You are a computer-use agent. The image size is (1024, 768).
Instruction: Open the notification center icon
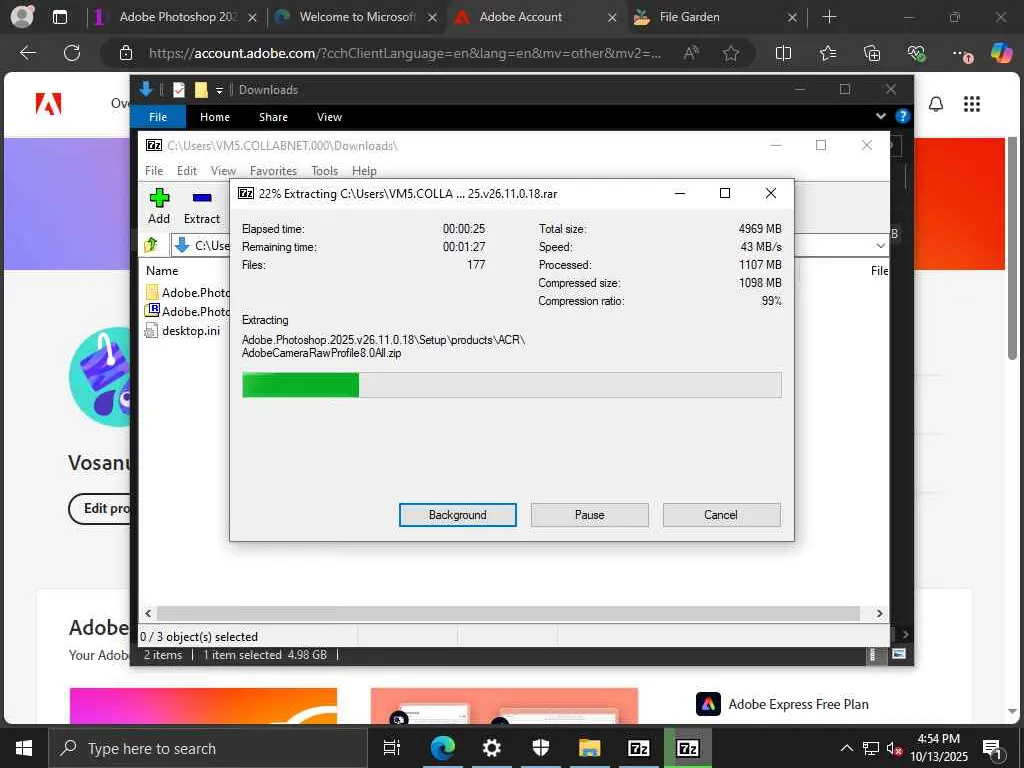tap(993, 748)
